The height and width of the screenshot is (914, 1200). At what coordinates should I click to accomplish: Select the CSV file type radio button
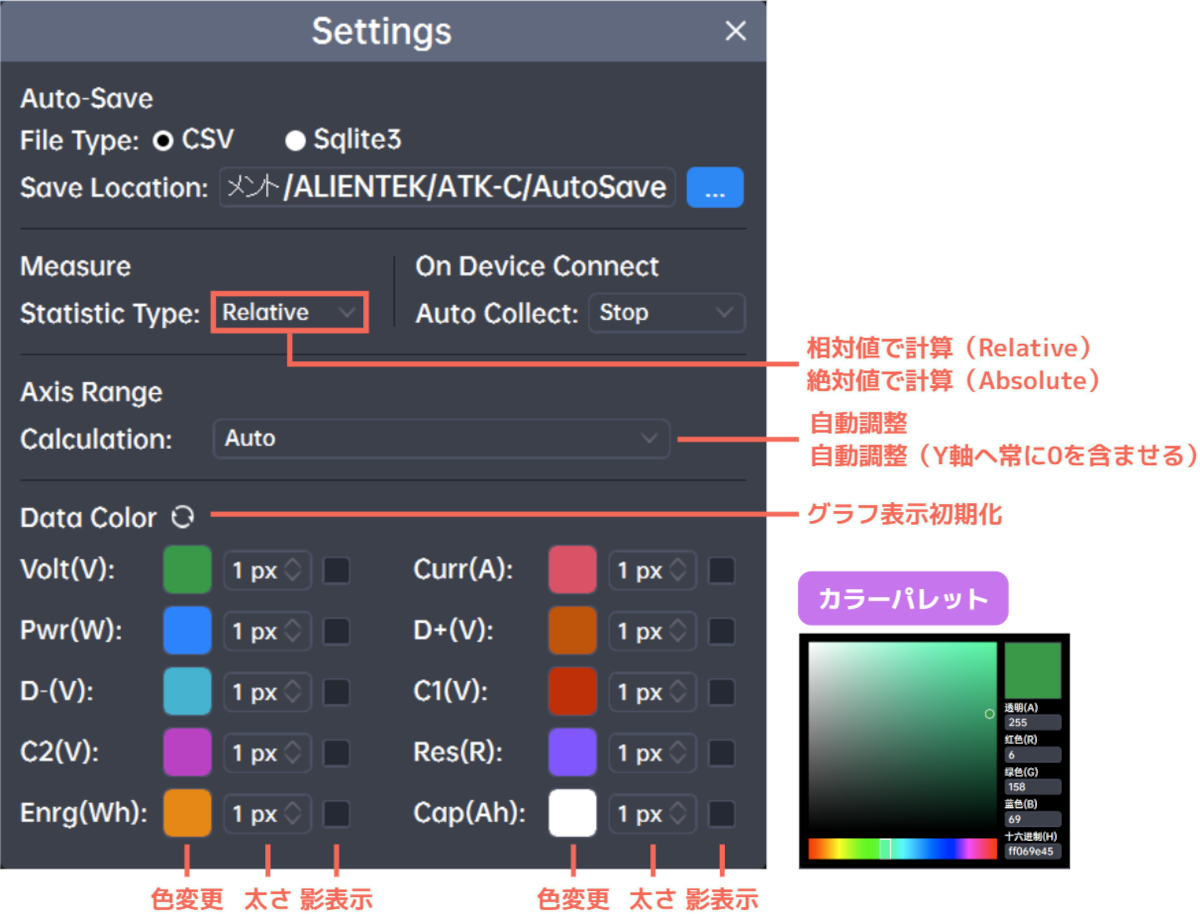(x=162, y=141)
